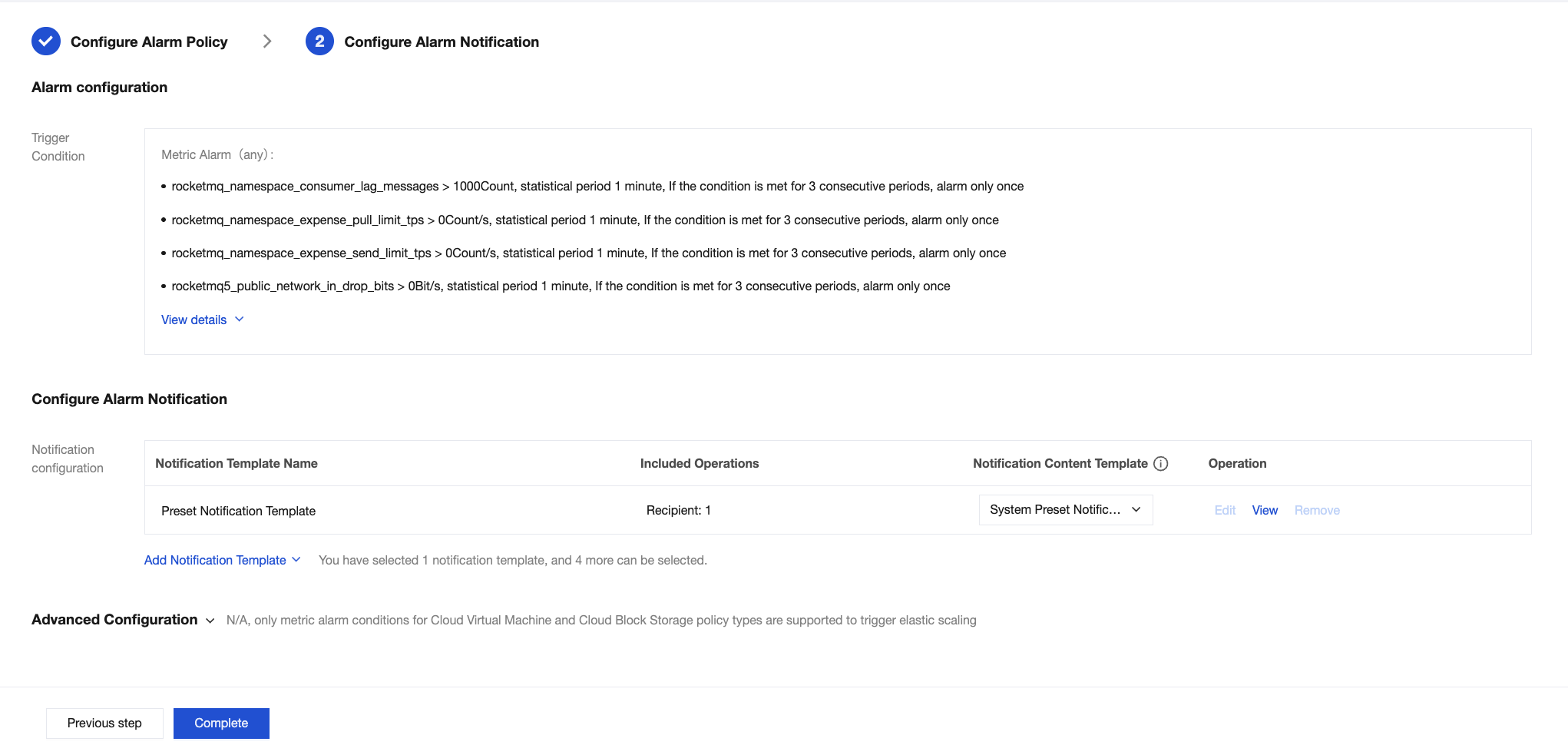Screen dimensions: 1568x745
Task: Click the step 2 number circle
Action: point(319,41)
